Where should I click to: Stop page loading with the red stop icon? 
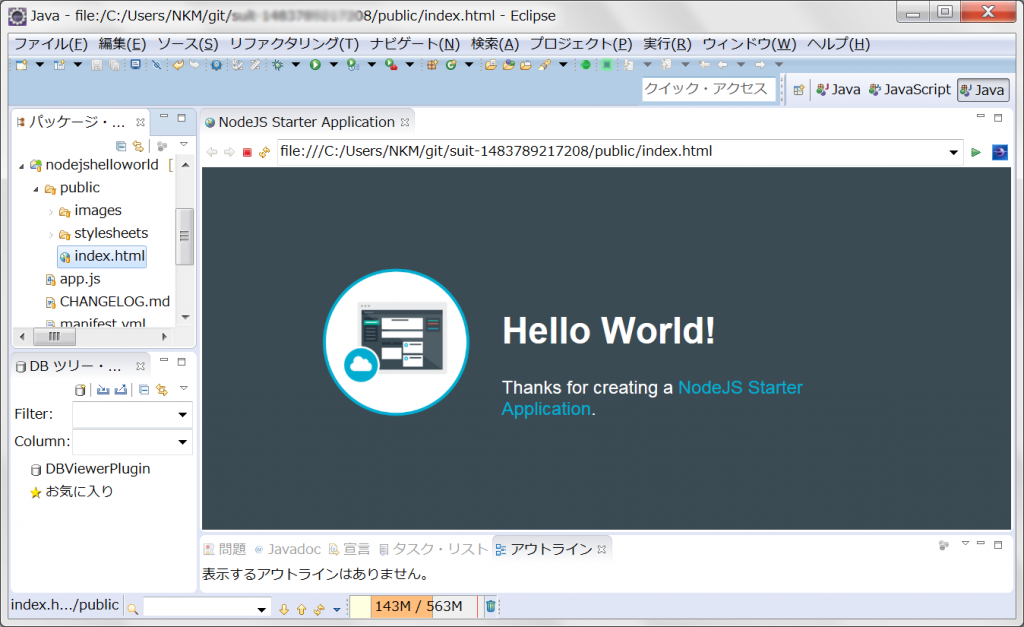(x=248, y=152)
